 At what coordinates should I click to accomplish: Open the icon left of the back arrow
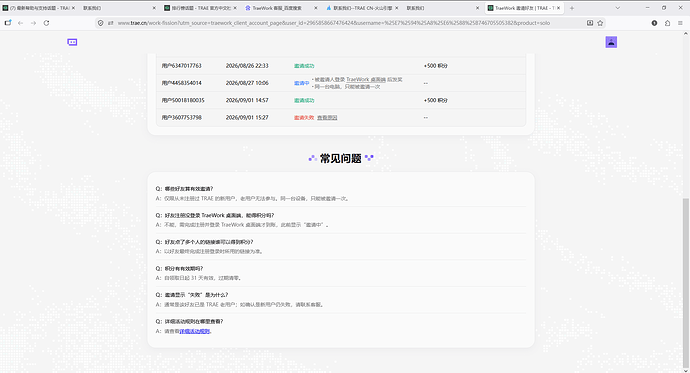(8, 23)
